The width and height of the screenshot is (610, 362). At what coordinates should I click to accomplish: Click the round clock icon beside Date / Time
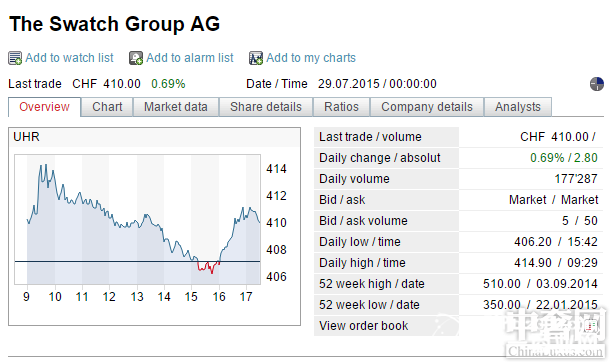point(596,84)
